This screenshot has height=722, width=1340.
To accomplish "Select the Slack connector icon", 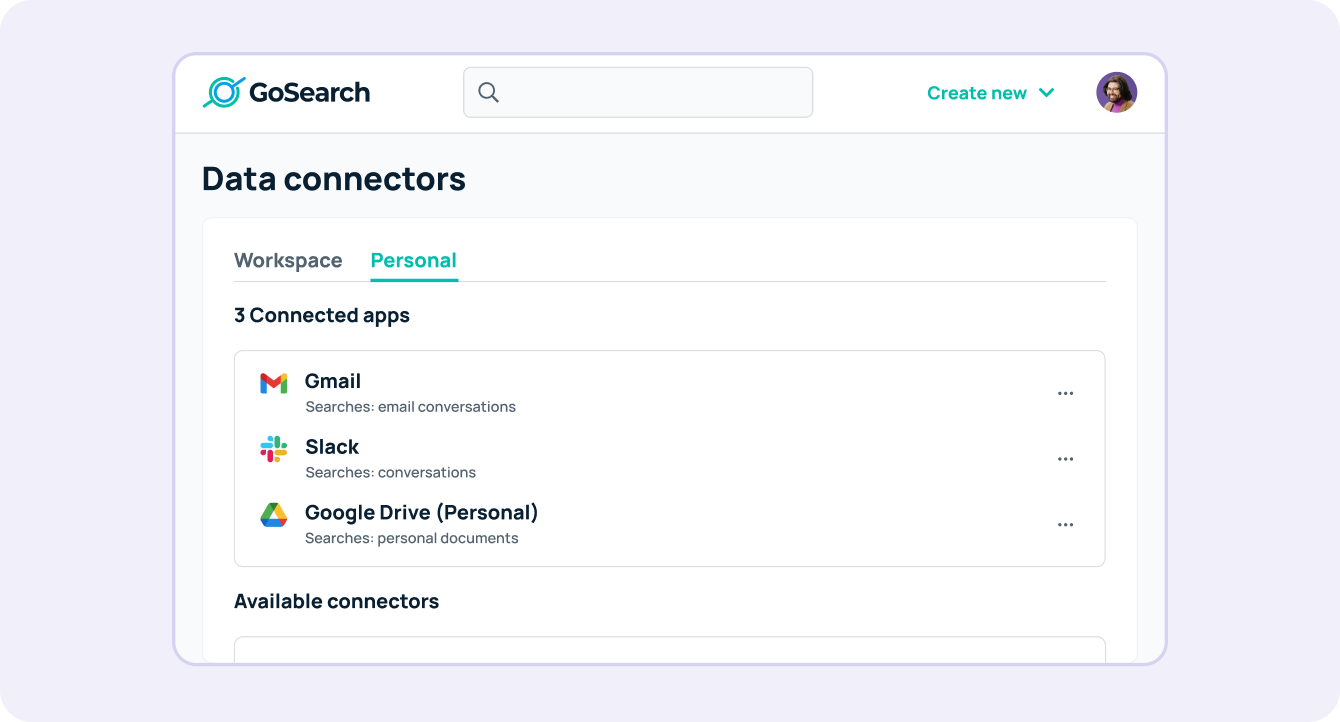I will pyautogui.click(x=274, y=448).
